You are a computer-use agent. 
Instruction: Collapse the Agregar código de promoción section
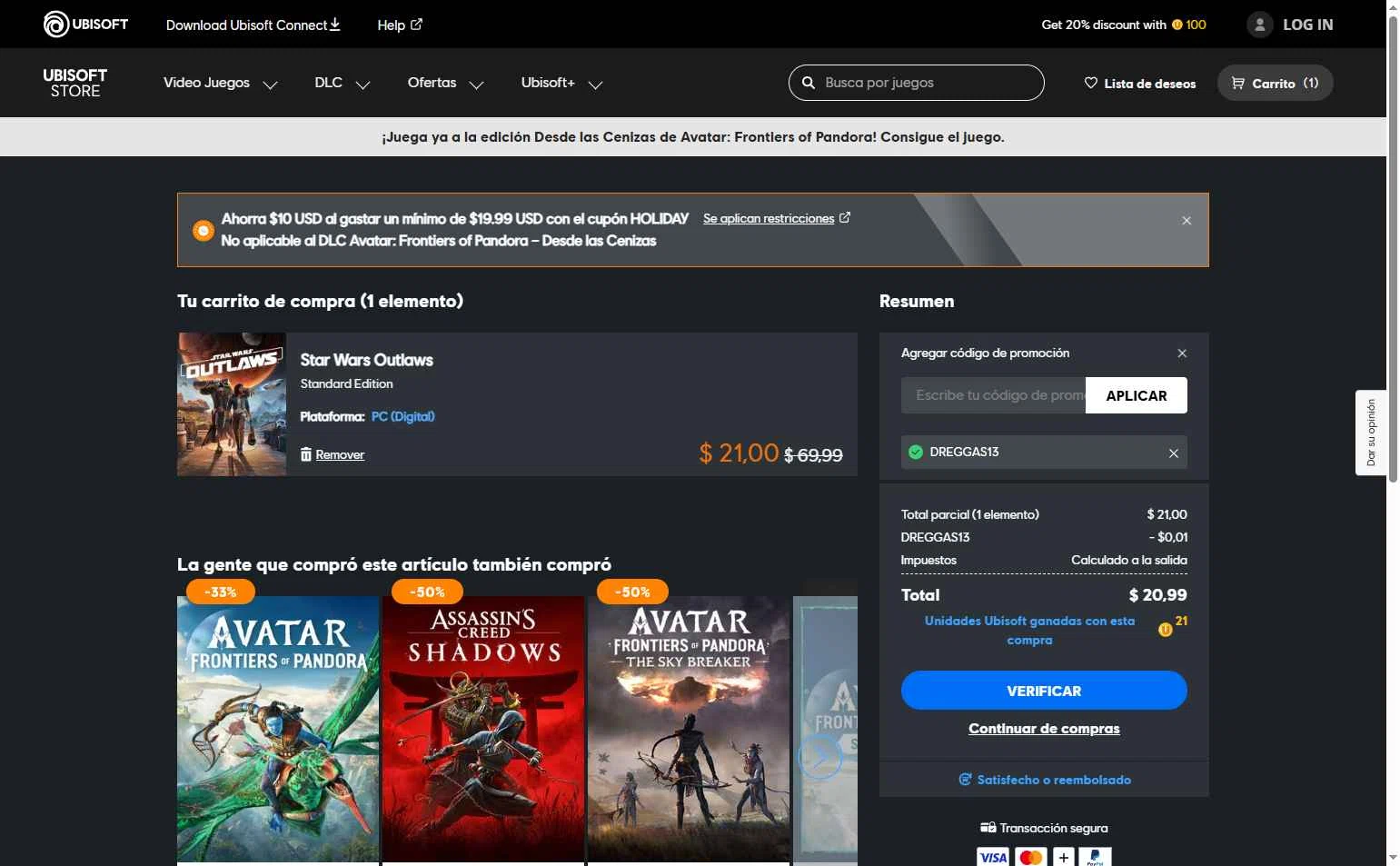click(x=1181, y=353)
